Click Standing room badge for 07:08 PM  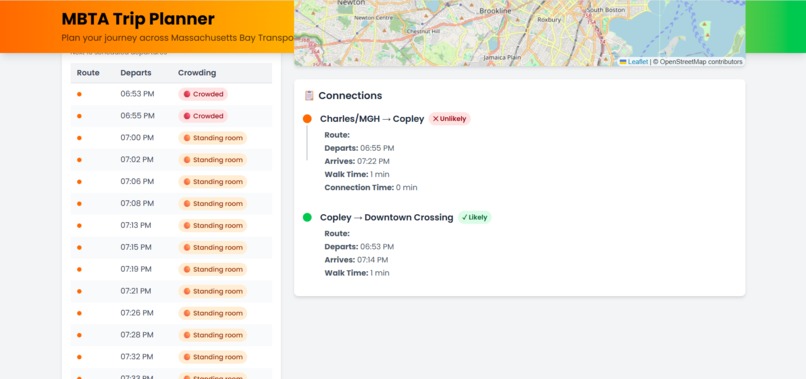[212, 204]
